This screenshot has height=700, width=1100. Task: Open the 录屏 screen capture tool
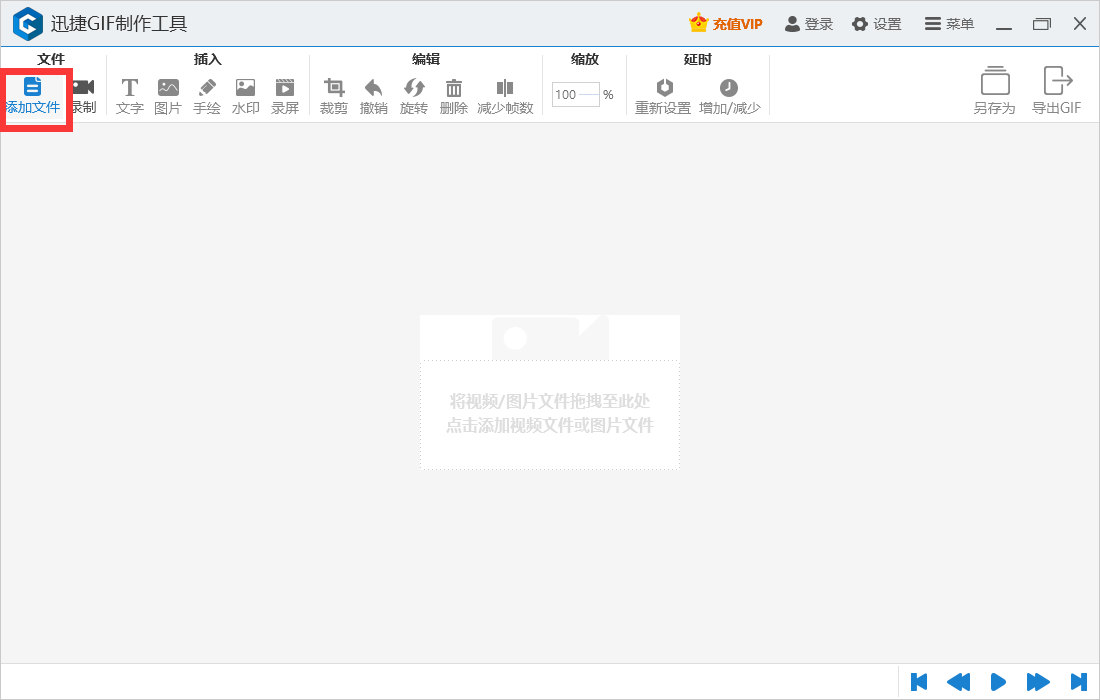click(x=285, y=97)
